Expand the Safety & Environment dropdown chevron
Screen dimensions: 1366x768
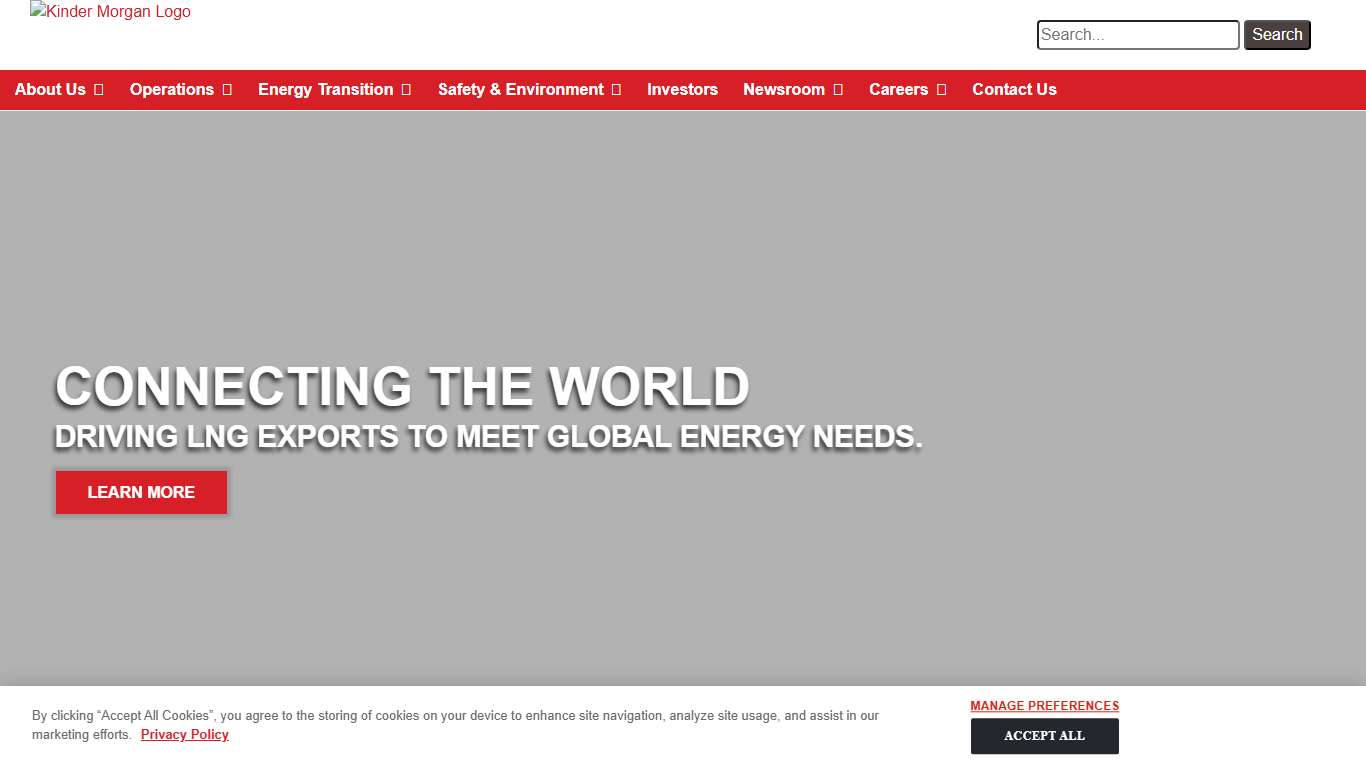pos(614,89)
